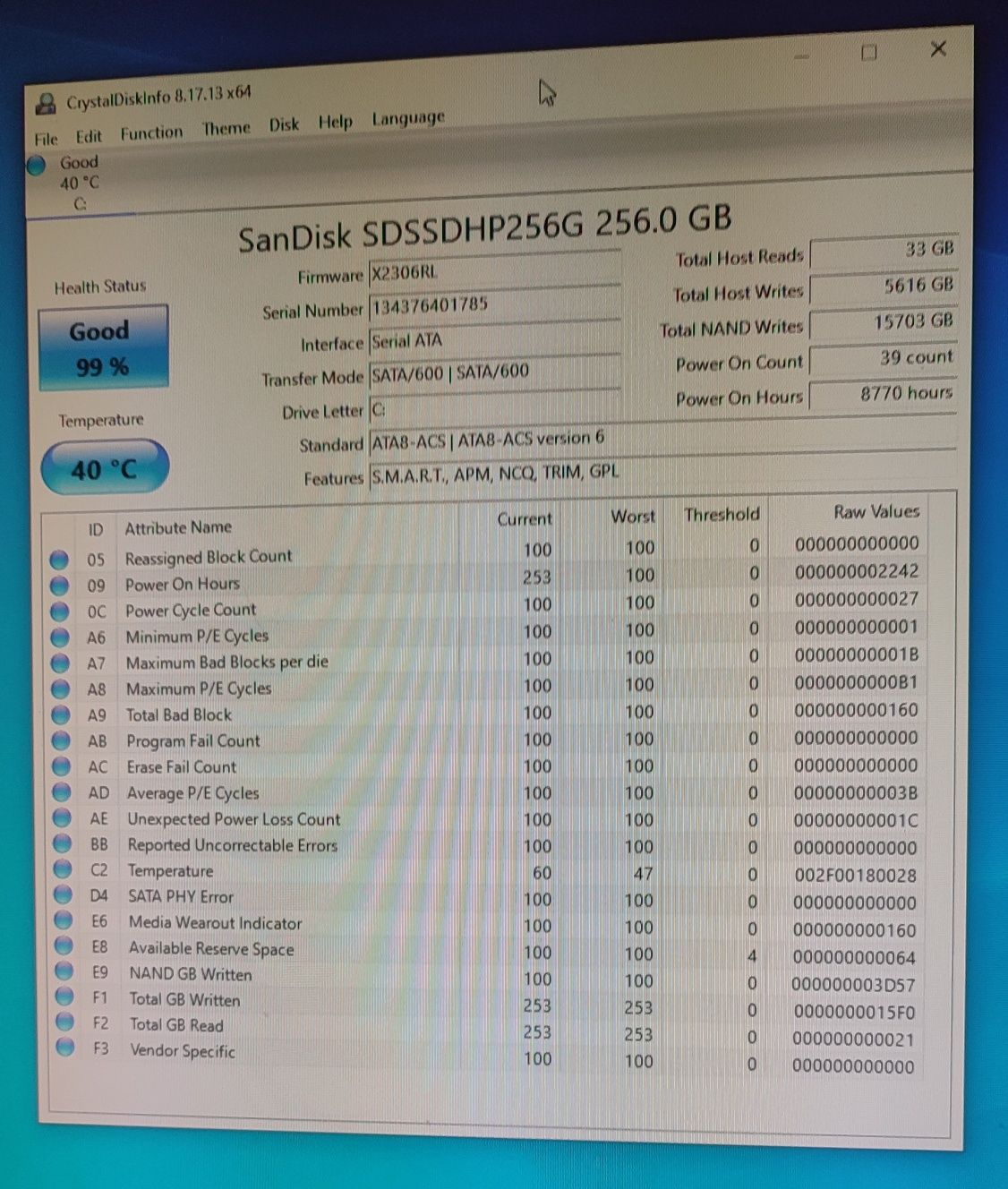Click the Firmware field X2306RL
The width and height of the screenshot is (1008, 1189).
click(x=494, y=269)
